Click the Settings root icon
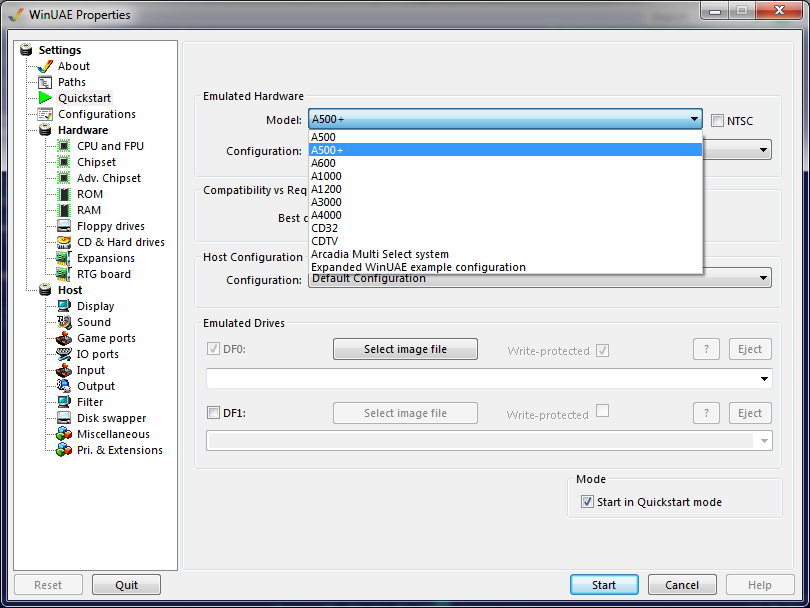810x608 pixels. (x=26, y=50)
